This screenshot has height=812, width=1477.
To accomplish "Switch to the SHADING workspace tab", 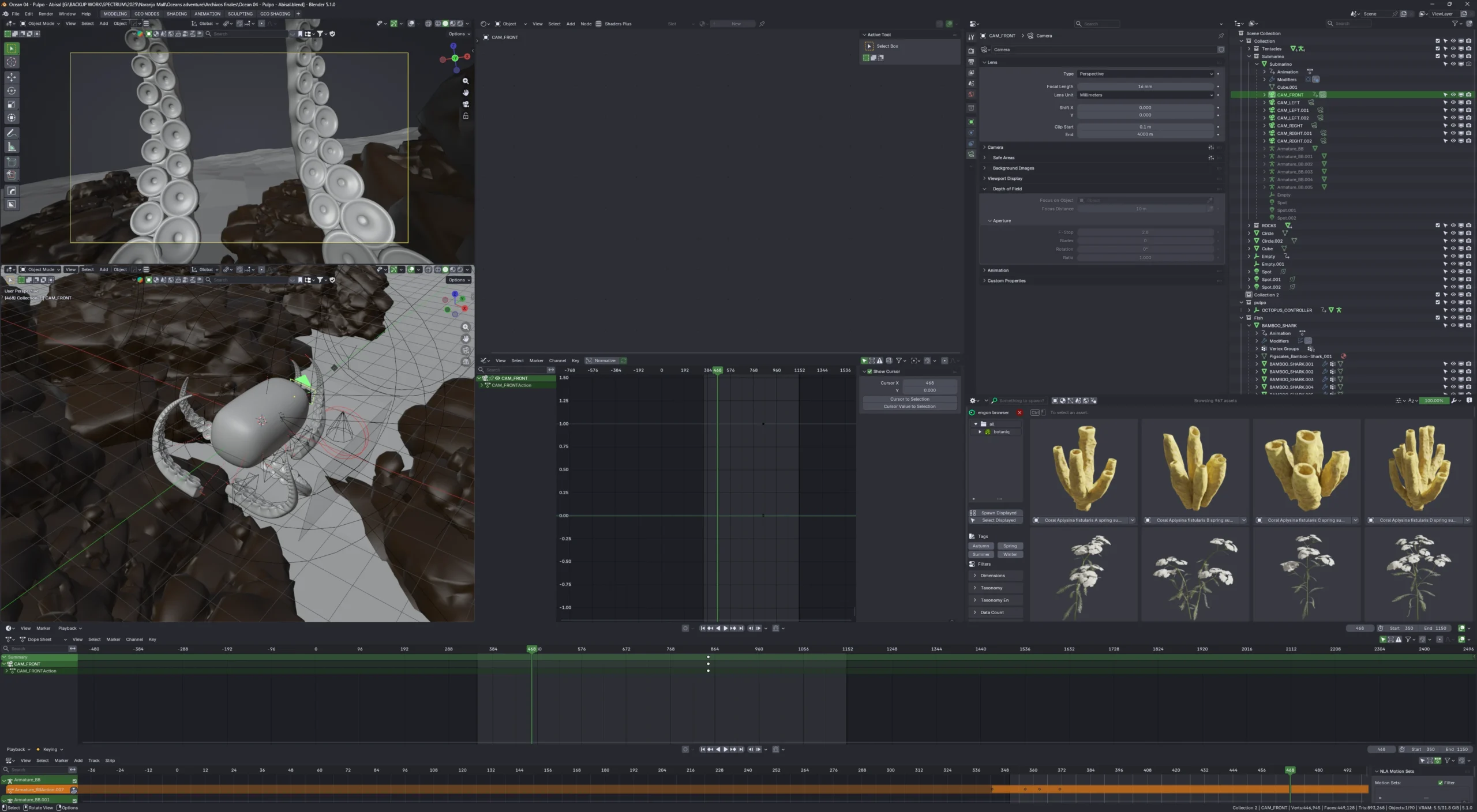I will point(177,14).
